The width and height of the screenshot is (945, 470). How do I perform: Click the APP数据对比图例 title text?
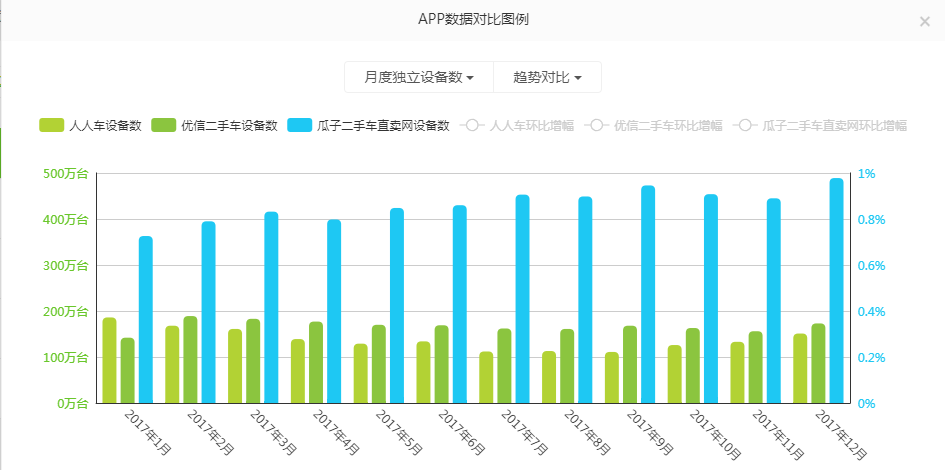(473, 19)
